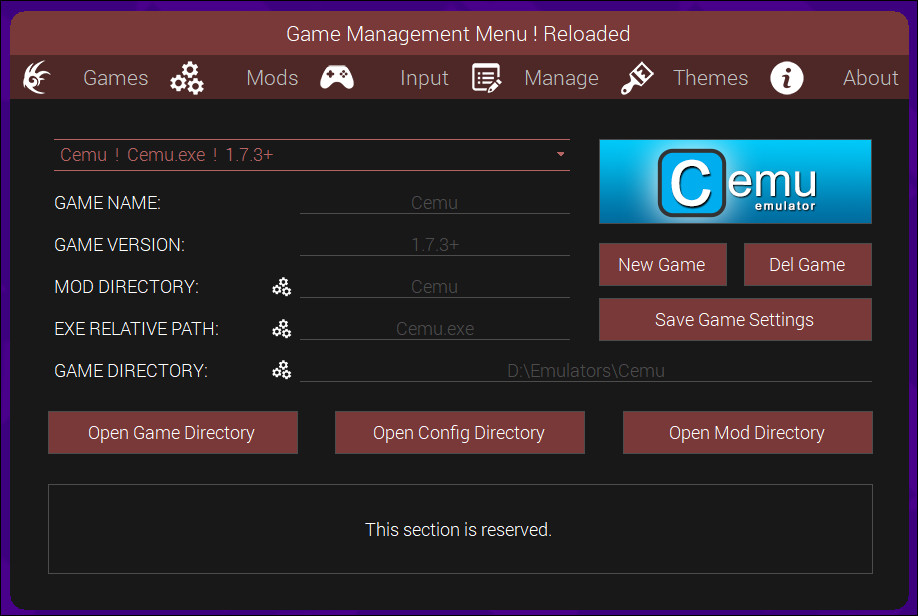Click gears icon next to MOD DIRECTORY
Image resolution: width=918 pixels, height=616 pixels.
(x=282, y=287)
